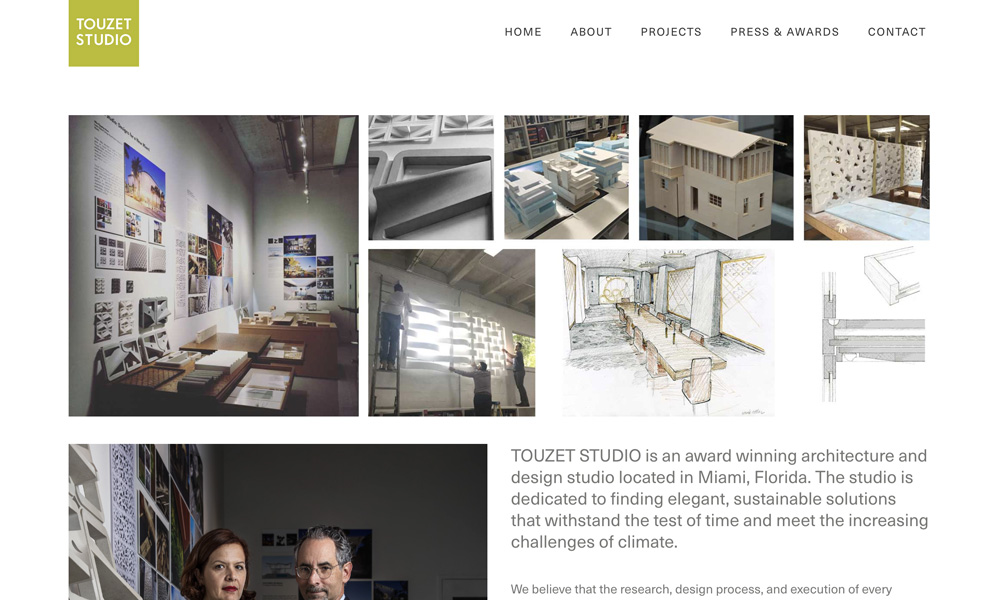Select the blue and white massing models photo

pos(566,177)
